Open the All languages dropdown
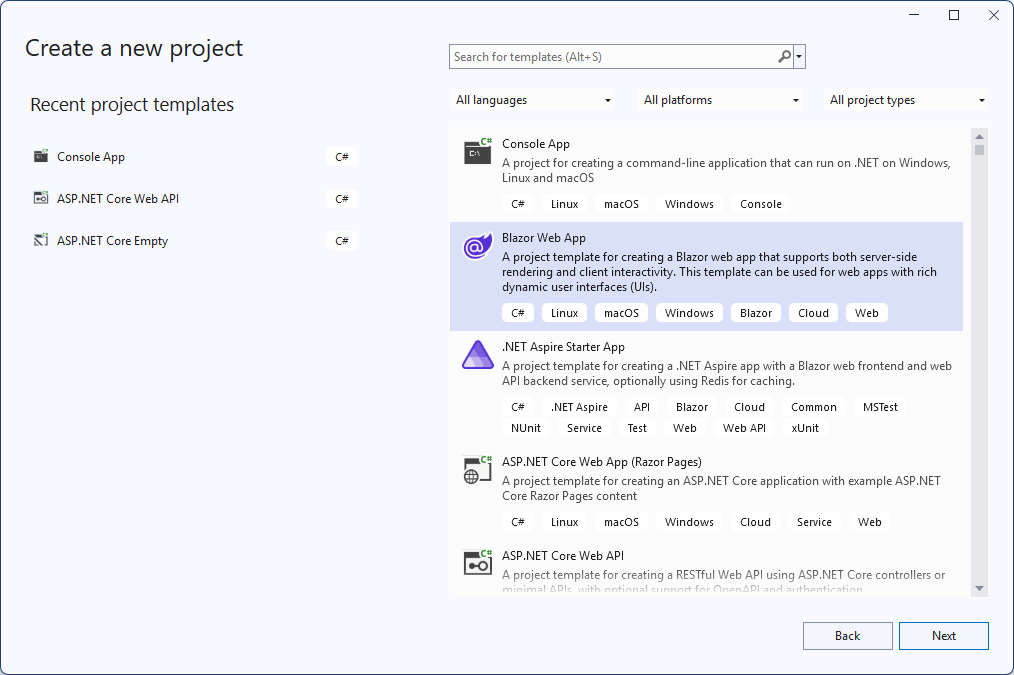1014x675 pixels. click(533, 100)
